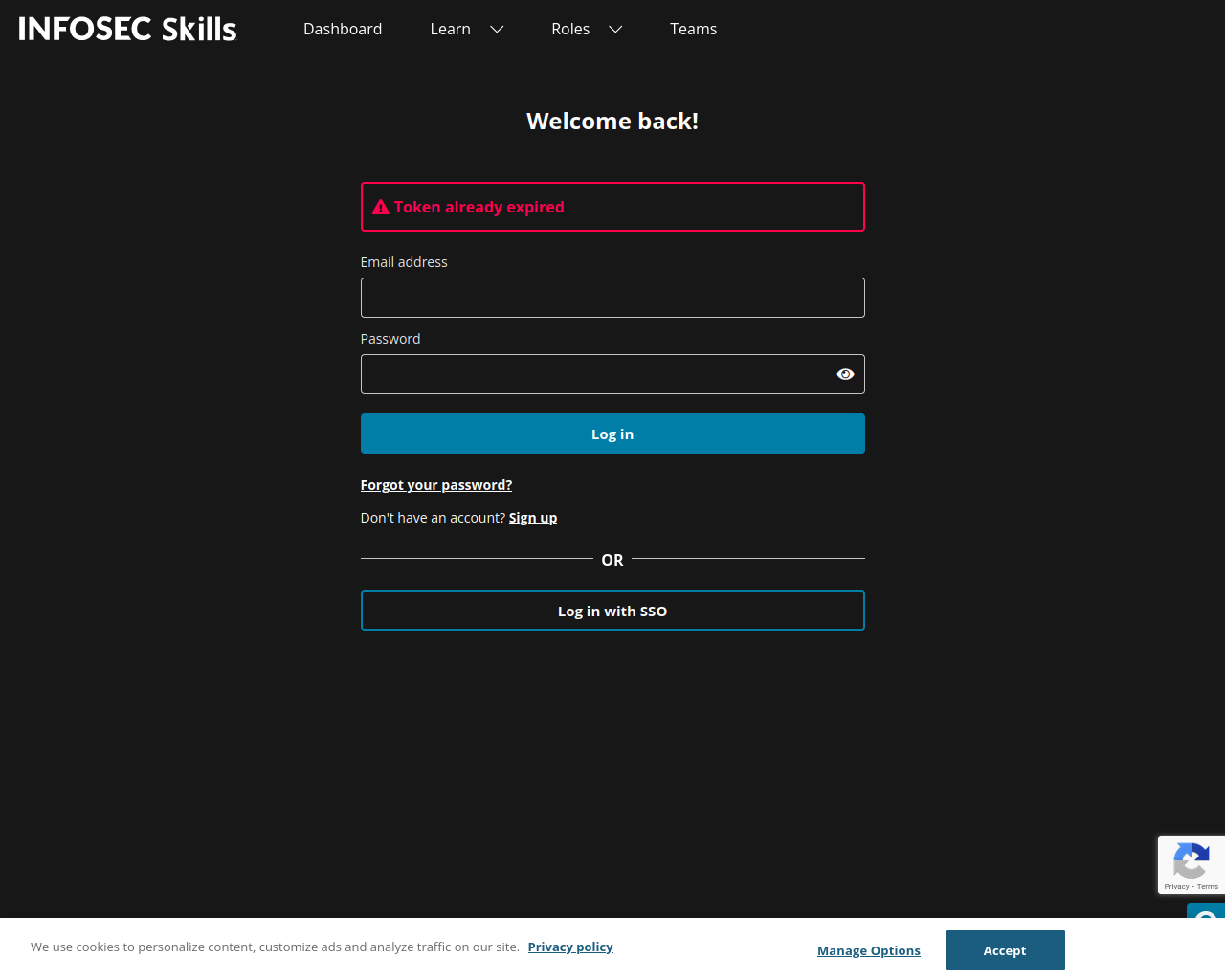Expand the Roles dropdown chevron
This screenshot has width=1225, height=980.
pyautogui.click(x=615, y=30)
